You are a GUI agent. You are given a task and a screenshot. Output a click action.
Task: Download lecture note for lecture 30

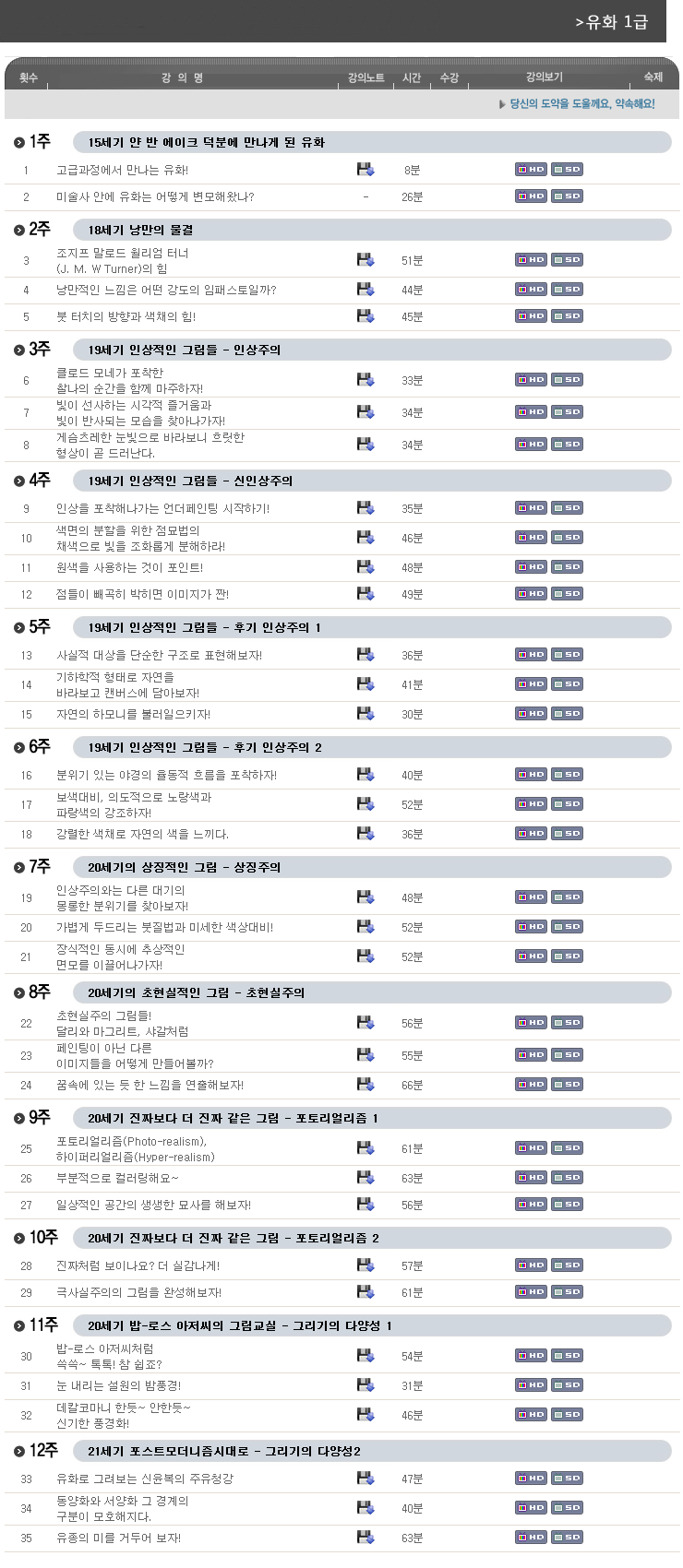365,1355
